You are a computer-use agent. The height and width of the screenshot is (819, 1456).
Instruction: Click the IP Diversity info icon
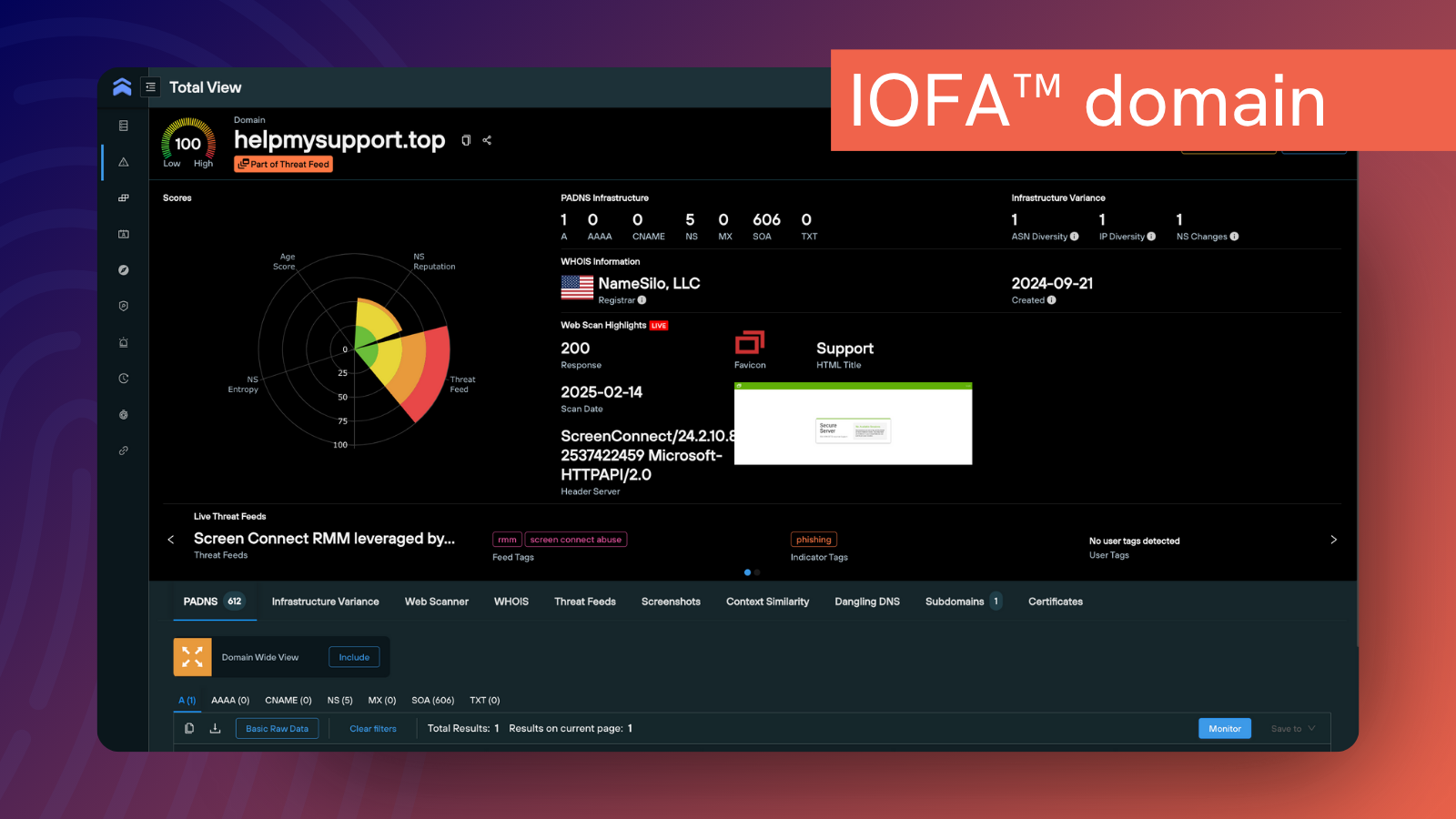[1151, 237]
